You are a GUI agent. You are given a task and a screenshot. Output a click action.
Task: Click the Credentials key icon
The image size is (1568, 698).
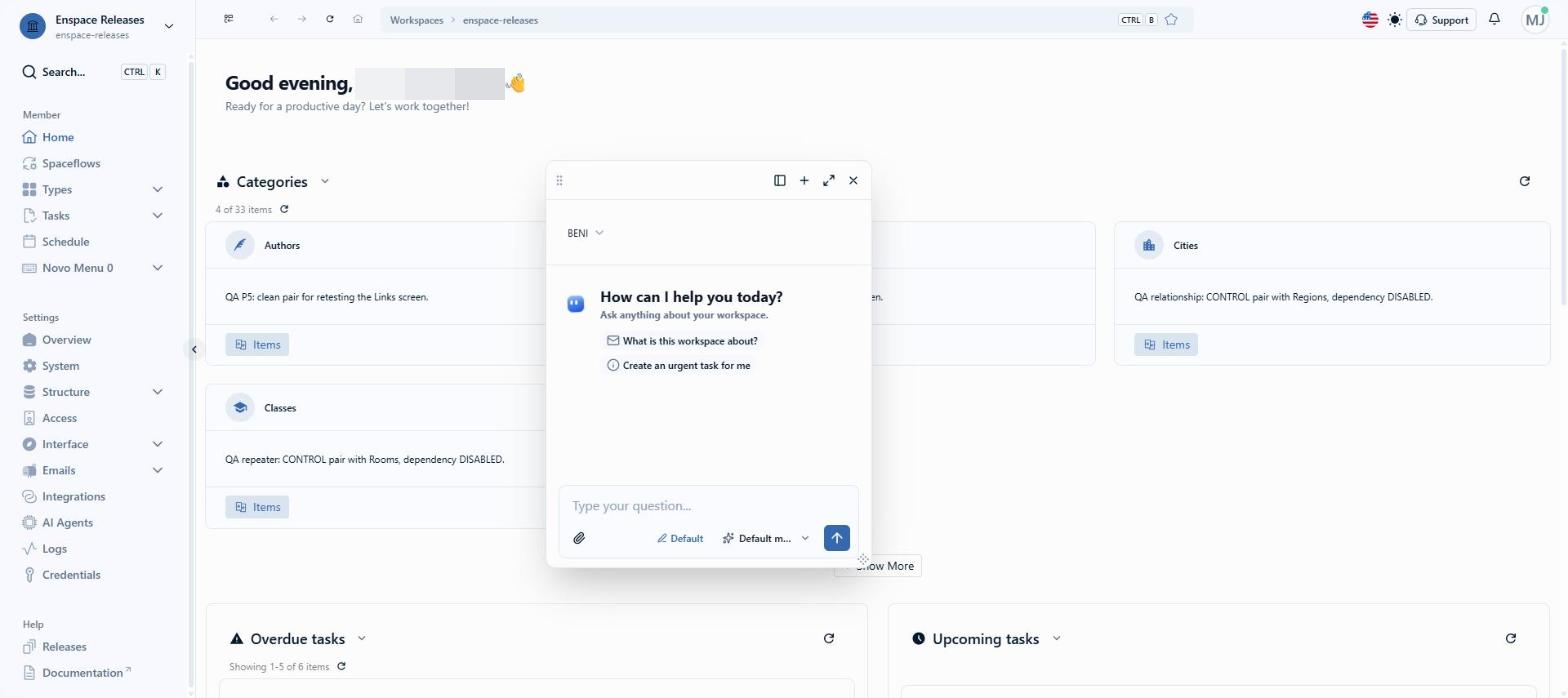[29, 574]
